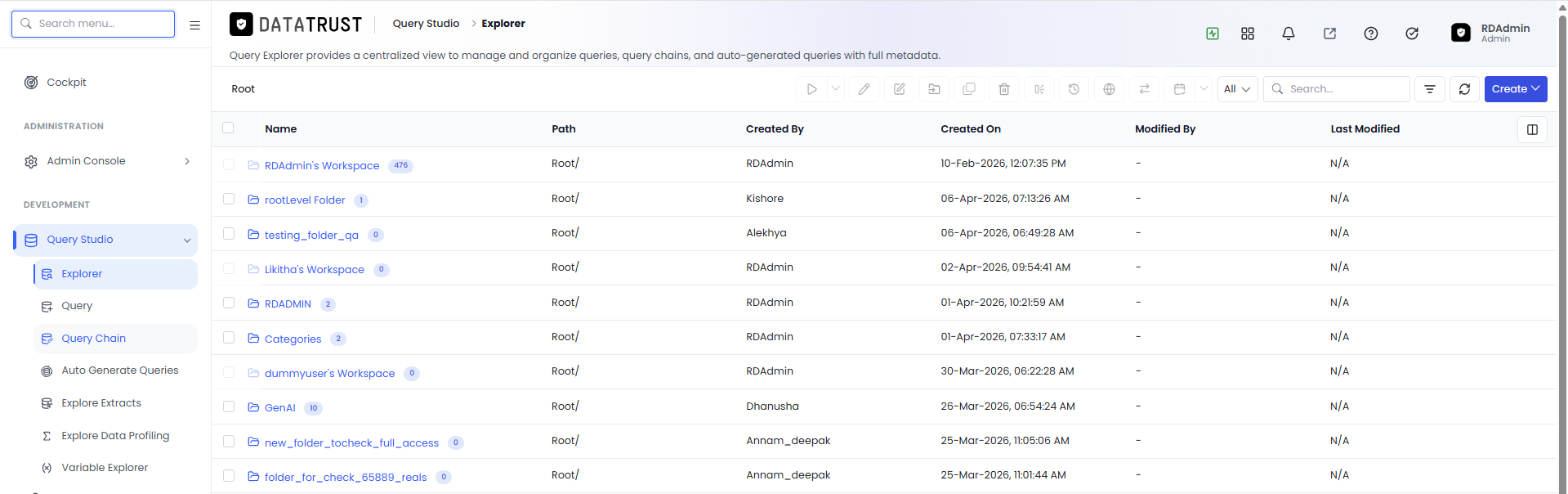This screenshot has height=494, width=1568.
Task: Open the column chooser icon
Action: click(1532, 129)
